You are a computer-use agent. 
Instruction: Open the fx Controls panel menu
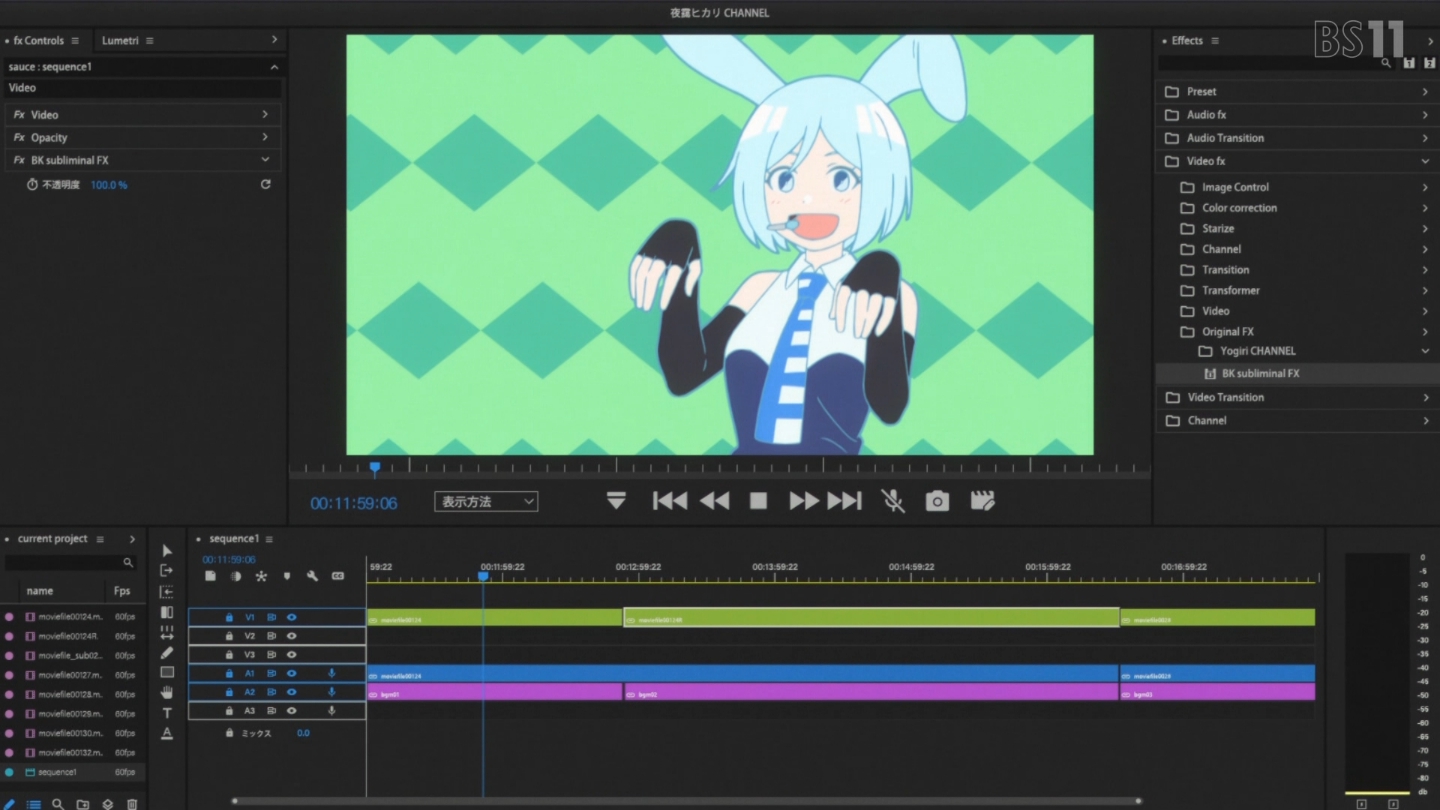(75, 41)
